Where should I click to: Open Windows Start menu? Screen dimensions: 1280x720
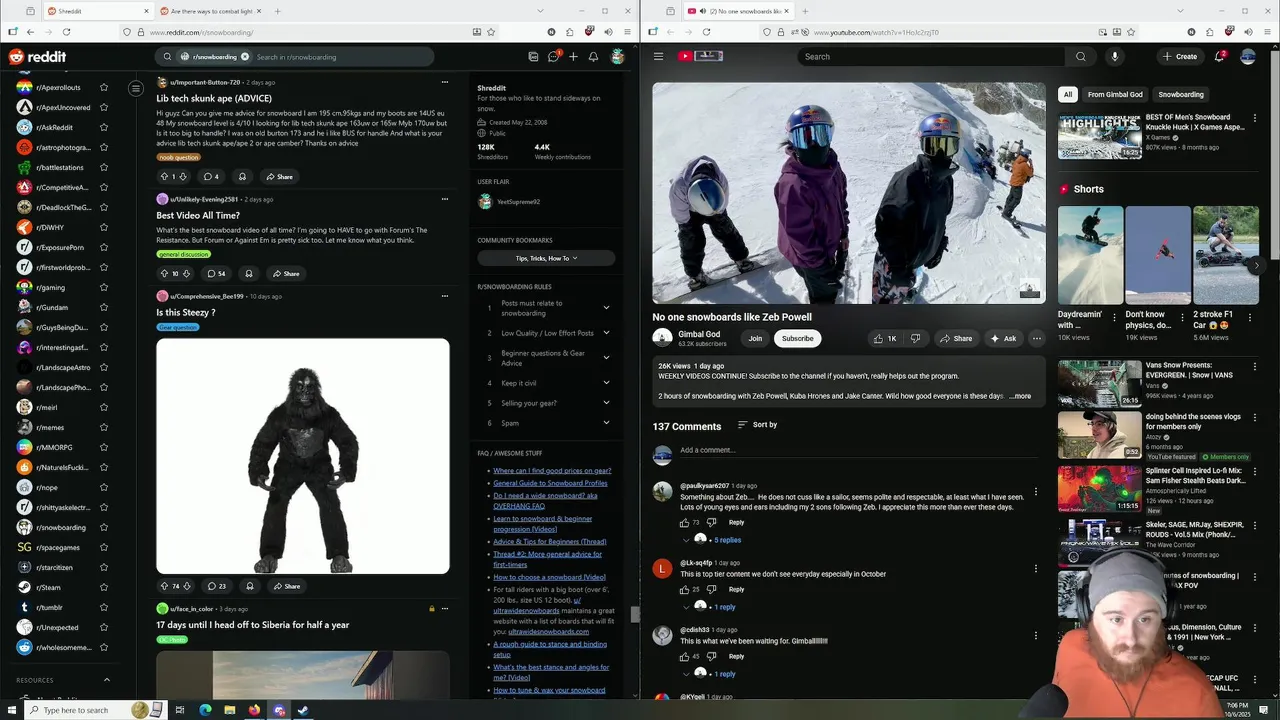12,710
